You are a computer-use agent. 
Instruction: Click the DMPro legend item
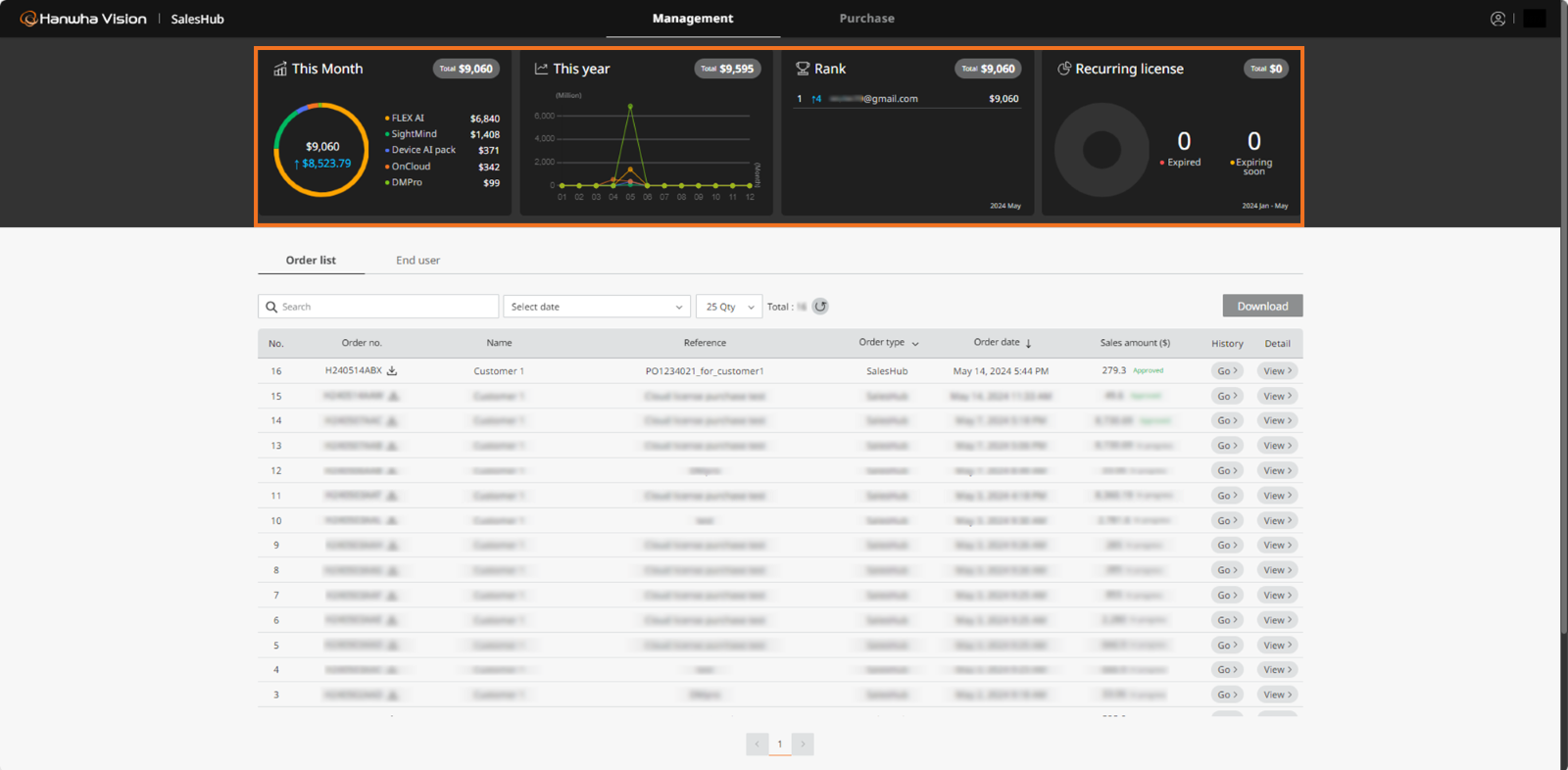(x=405, y=182)
